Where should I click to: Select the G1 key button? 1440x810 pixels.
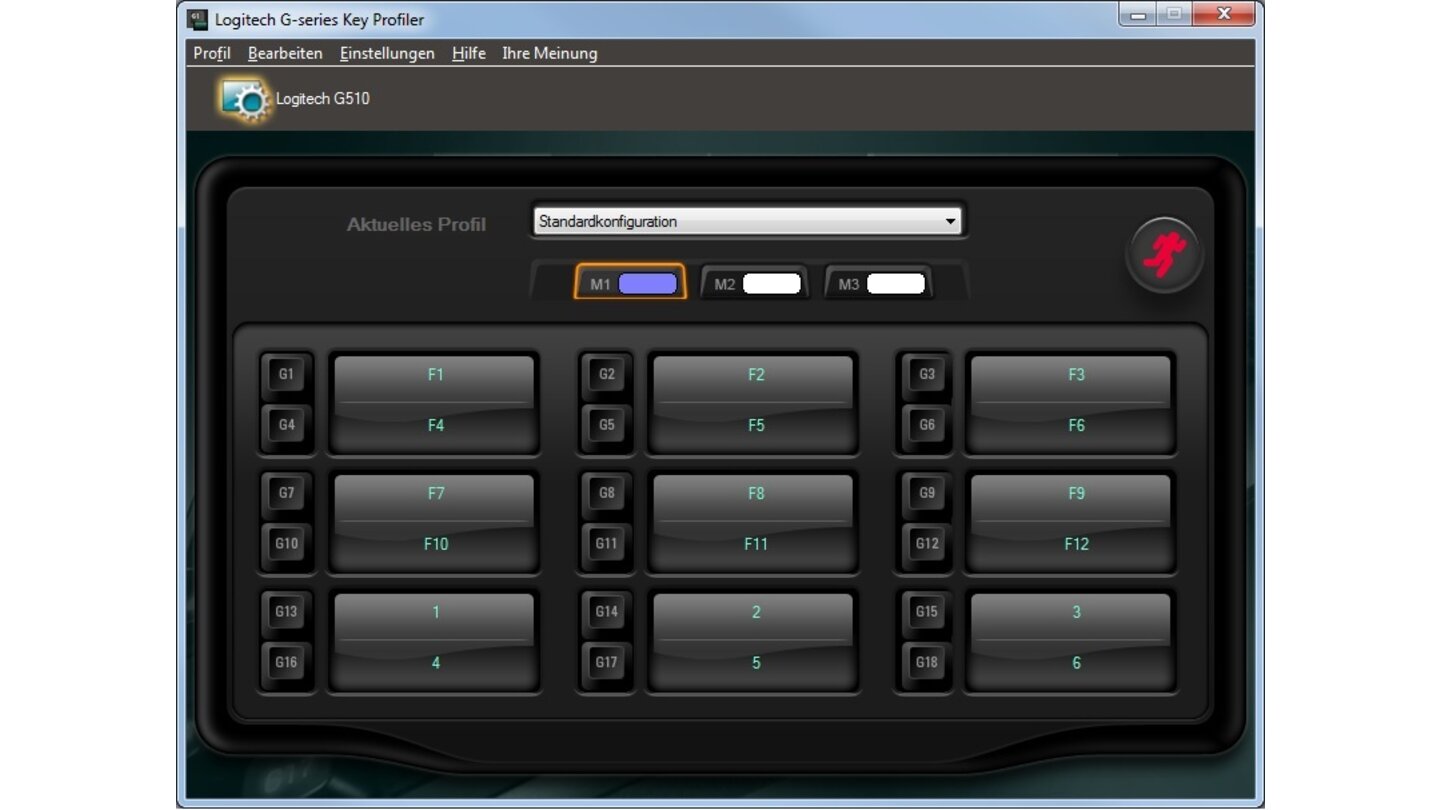(x=287, y=375)
